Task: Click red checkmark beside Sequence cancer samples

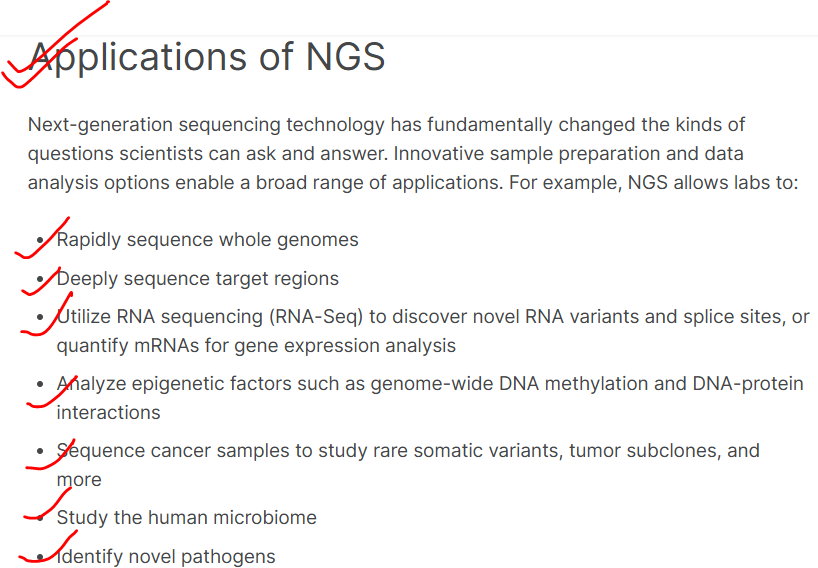Action: 51,454
